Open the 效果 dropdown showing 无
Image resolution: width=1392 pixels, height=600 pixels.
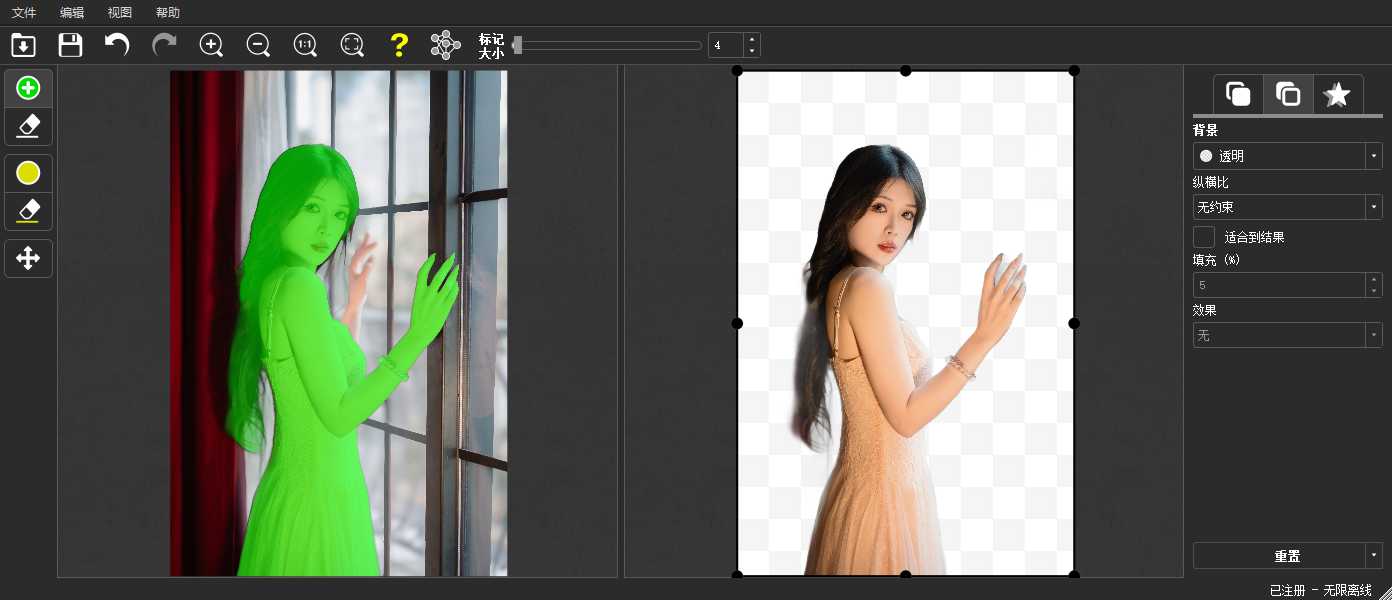(1287, 335)
